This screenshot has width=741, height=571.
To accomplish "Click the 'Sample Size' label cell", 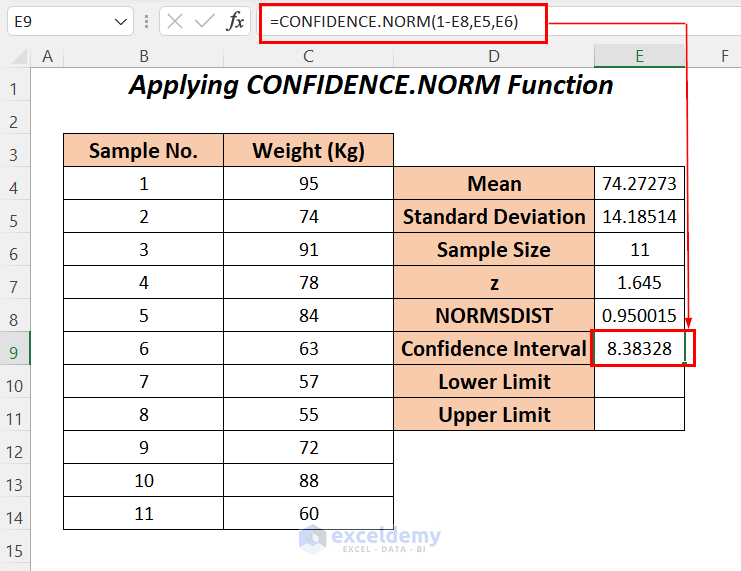I will tap(494, 250).
